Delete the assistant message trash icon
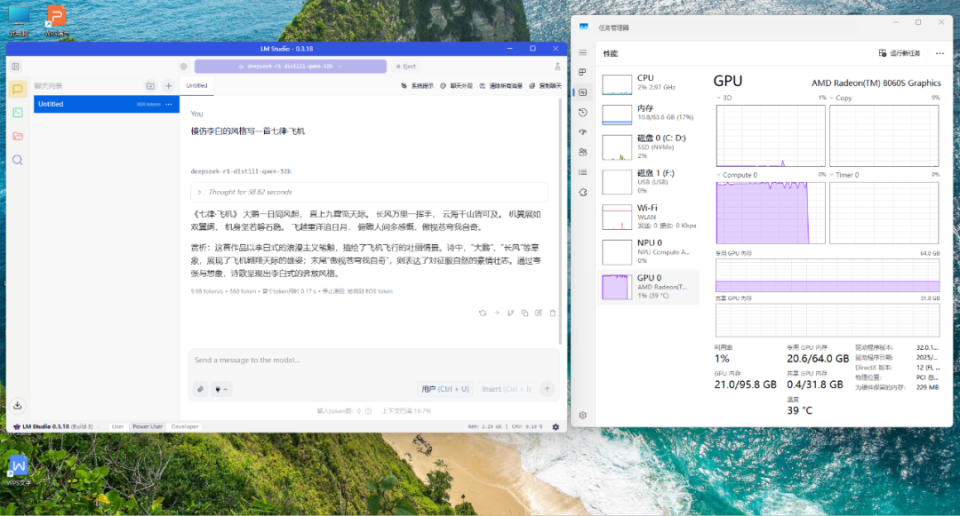The height and width of the screenshot is (516, 960). (x=552, y=313)
